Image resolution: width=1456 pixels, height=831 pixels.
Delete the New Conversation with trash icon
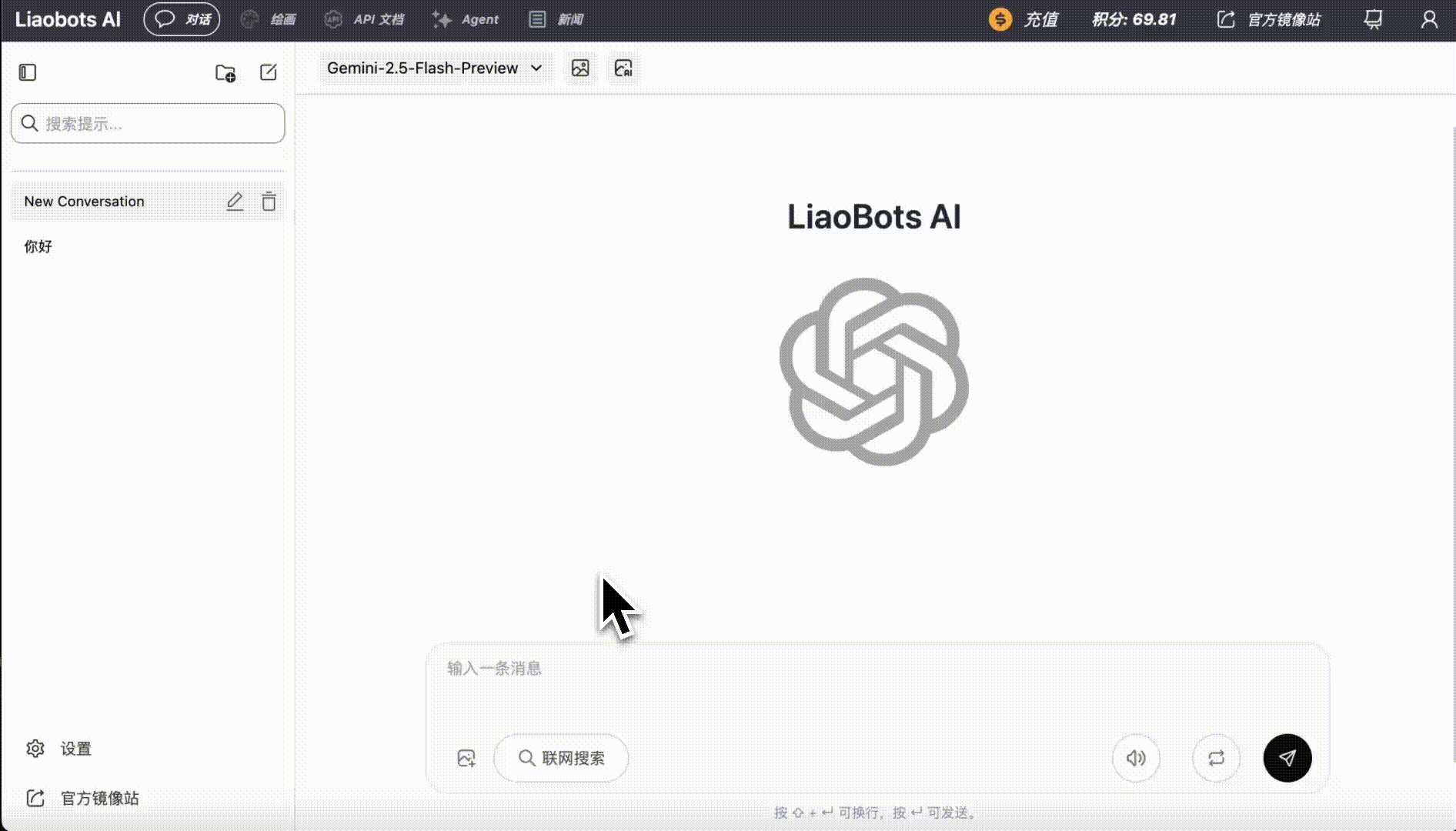(269, 201)
